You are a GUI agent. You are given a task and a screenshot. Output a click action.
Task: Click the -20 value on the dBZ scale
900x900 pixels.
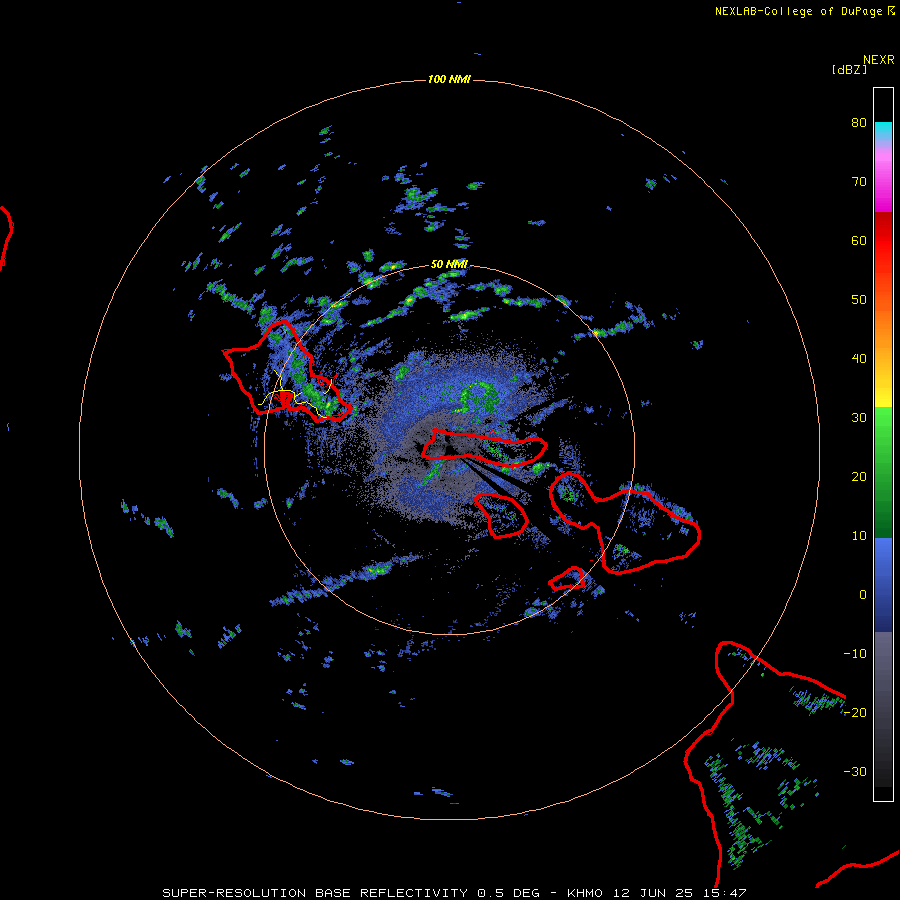[x=855, y=712]
